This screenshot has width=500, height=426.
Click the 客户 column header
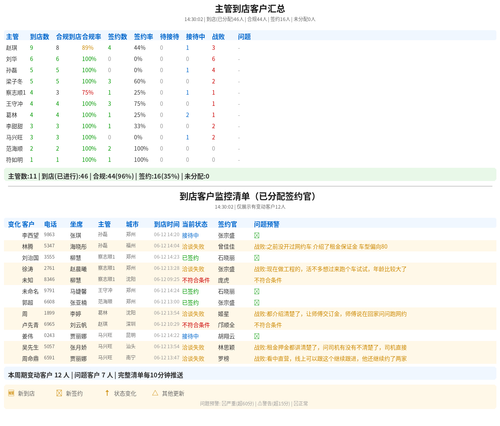(28, 224)
